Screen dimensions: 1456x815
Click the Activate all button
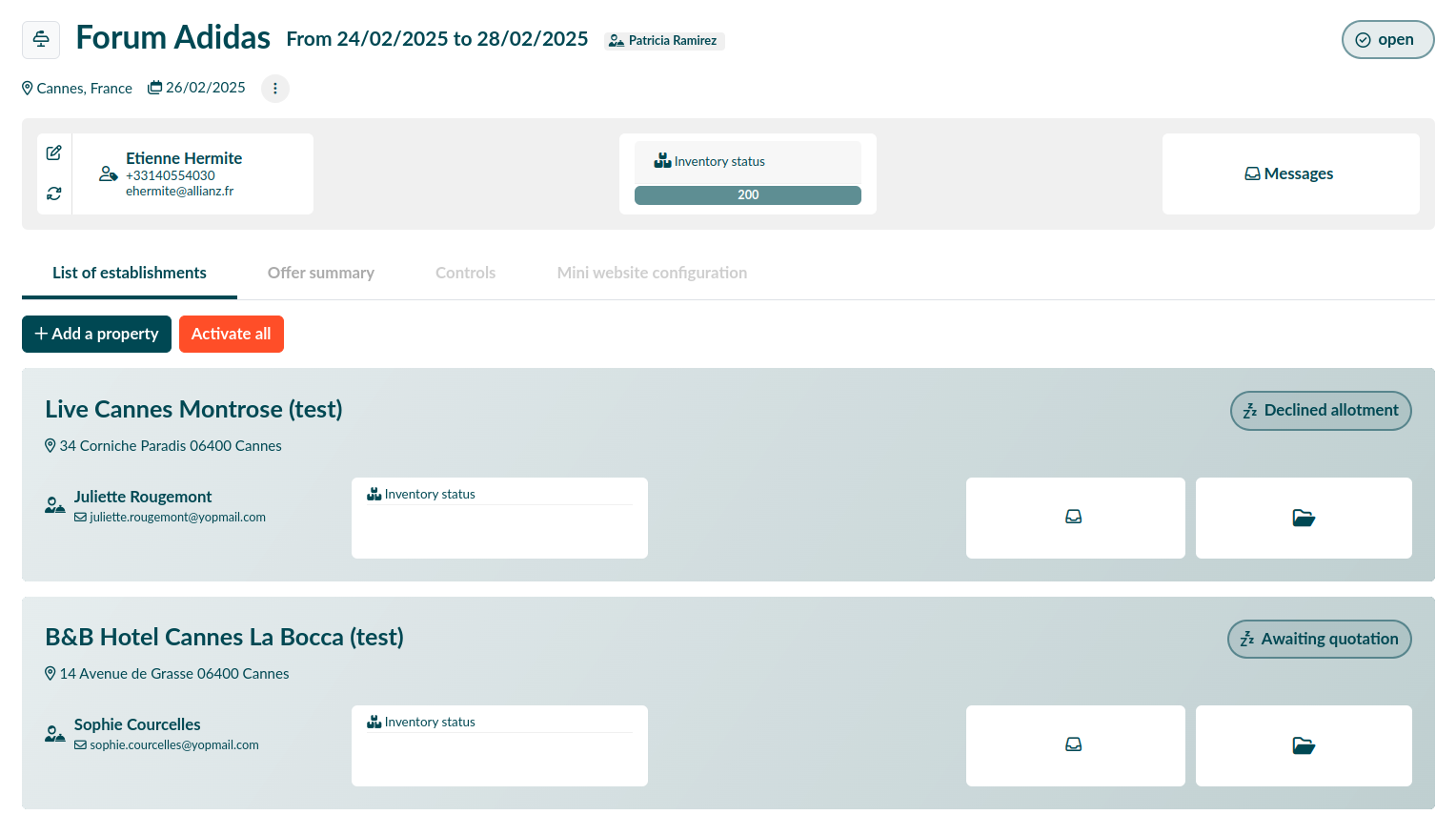pos(232,334)
